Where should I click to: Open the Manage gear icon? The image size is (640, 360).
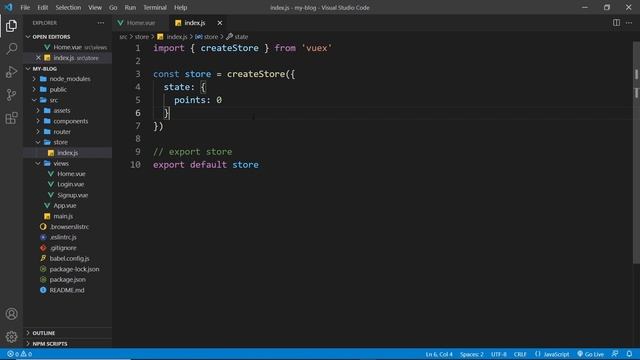pos(11,337)
